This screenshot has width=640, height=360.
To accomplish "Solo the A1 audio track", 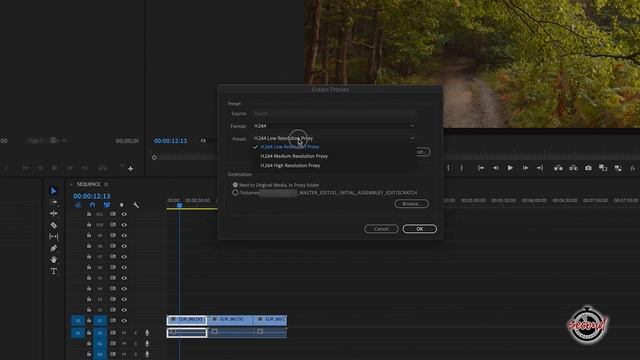I will [x=136, y=333].
